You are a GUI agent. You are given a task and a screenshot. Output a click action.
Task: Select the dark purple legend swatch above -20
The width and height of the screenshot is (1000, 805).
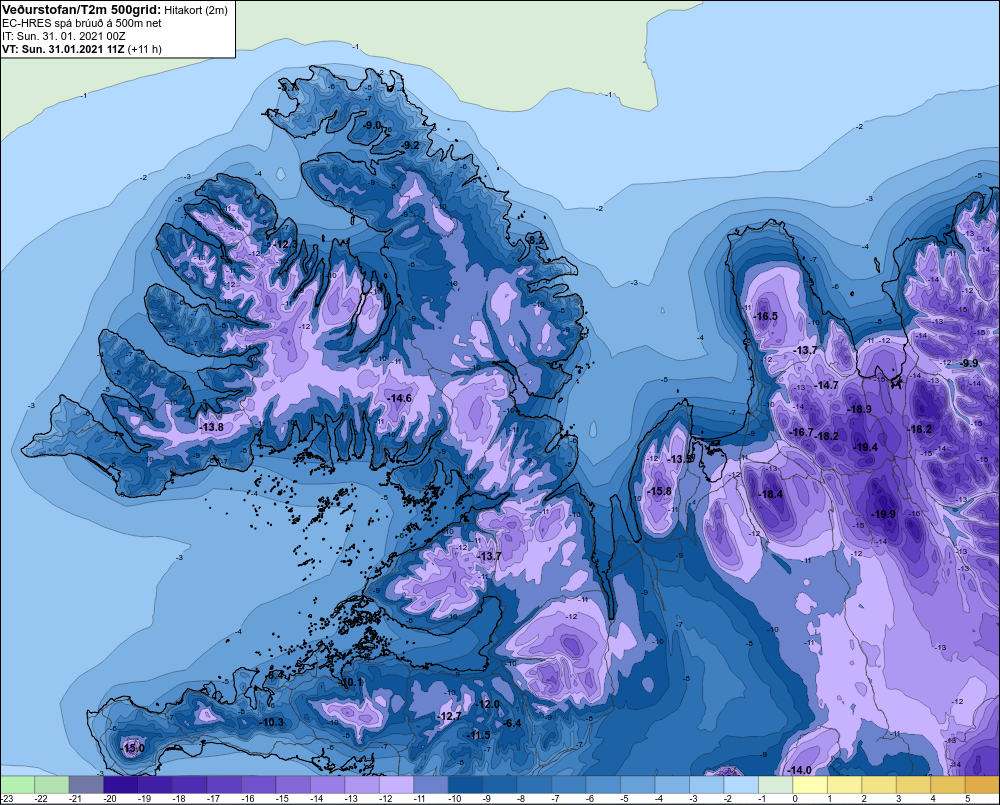coord(121,784)
